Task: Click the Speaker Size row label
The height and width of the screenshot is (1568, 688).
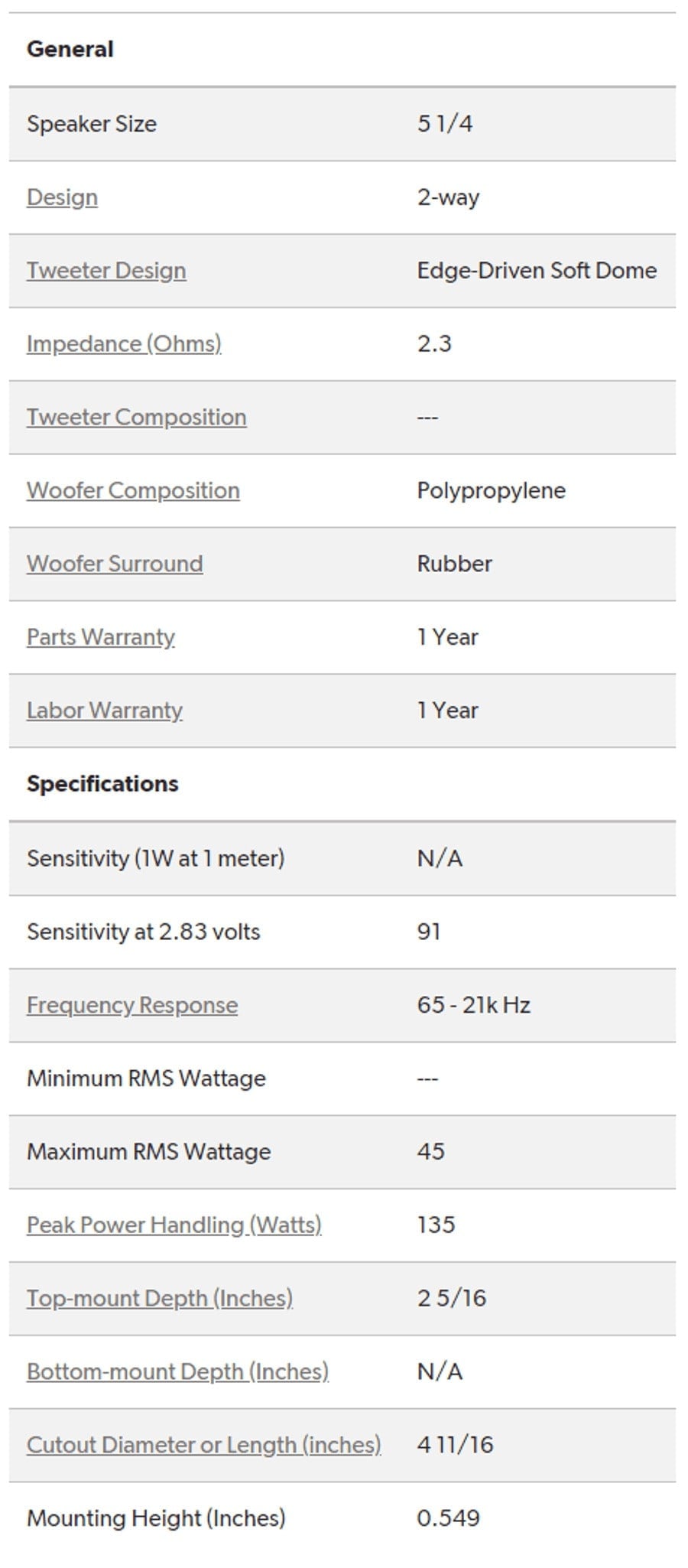Action: pos(92,124)
